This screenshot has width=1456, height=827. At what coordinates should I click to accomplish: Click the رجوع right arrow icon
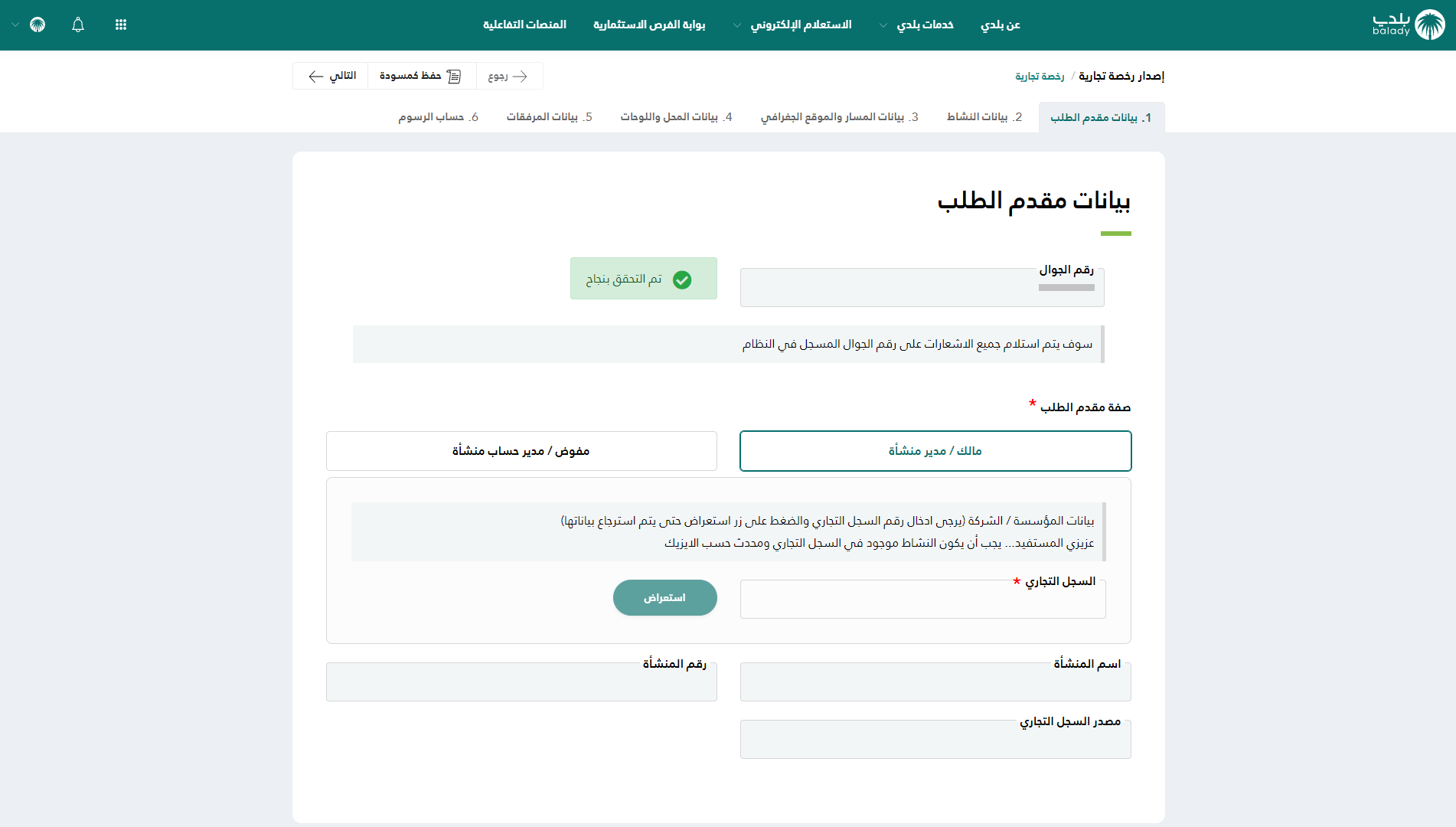pos(520,76)
